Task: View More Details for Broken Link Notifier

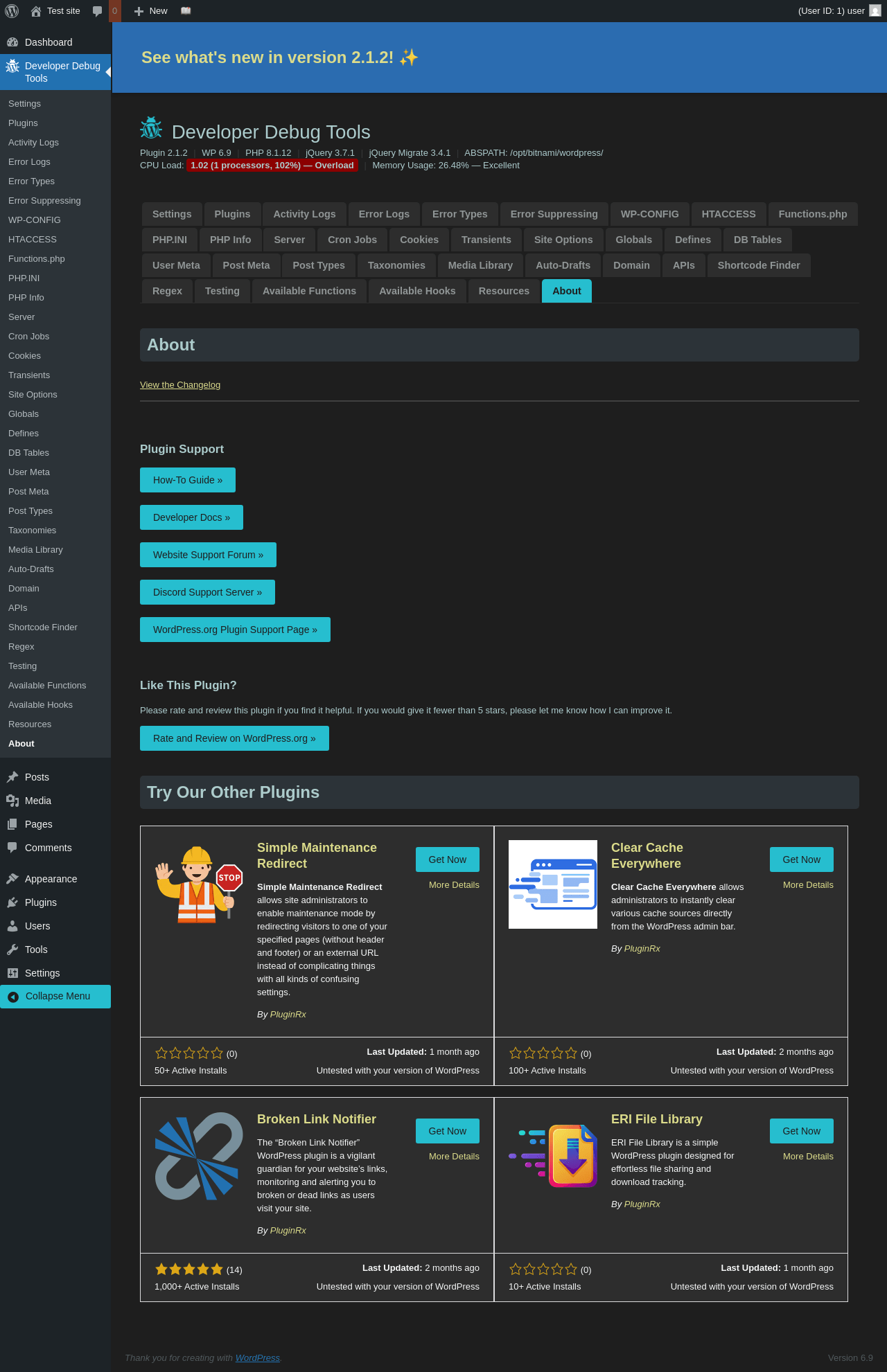Action: pyautogui.click(x=454, y=1157)
